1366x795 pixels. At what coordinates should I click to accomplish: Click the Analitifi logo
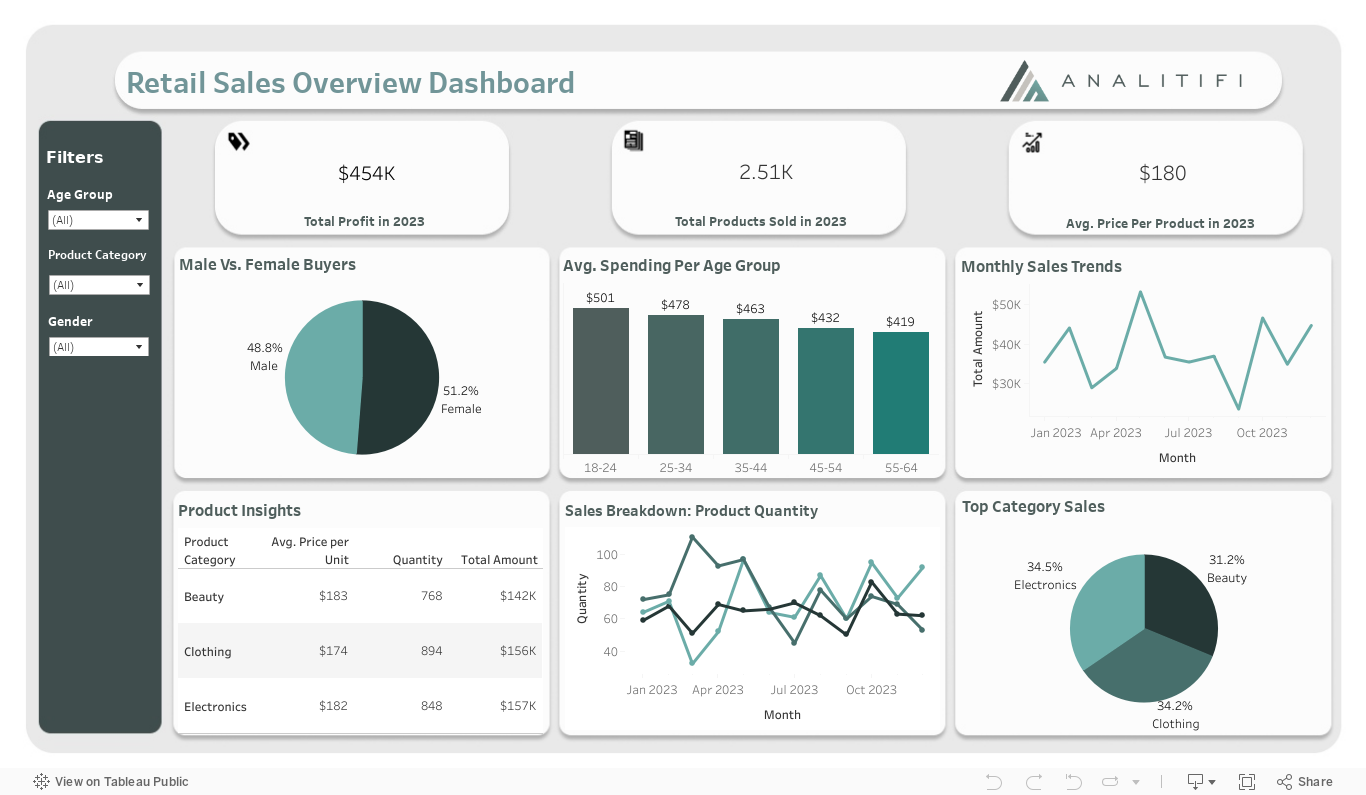[1121, 81]
